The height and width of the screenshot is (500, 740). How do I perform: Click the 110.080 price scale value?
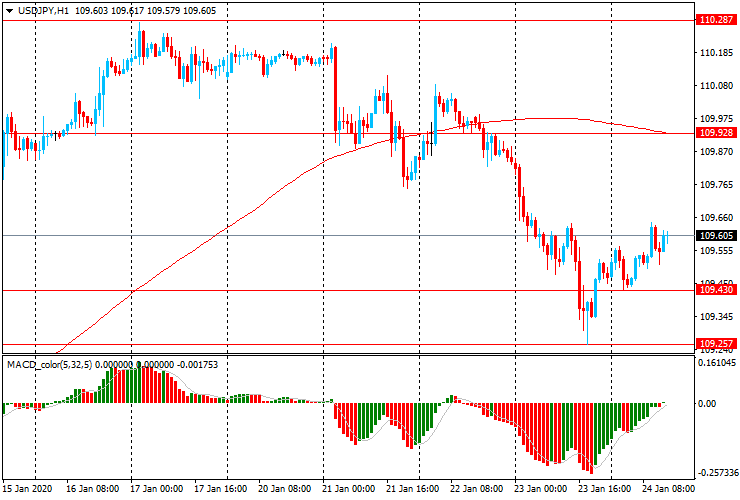[716, 86]
